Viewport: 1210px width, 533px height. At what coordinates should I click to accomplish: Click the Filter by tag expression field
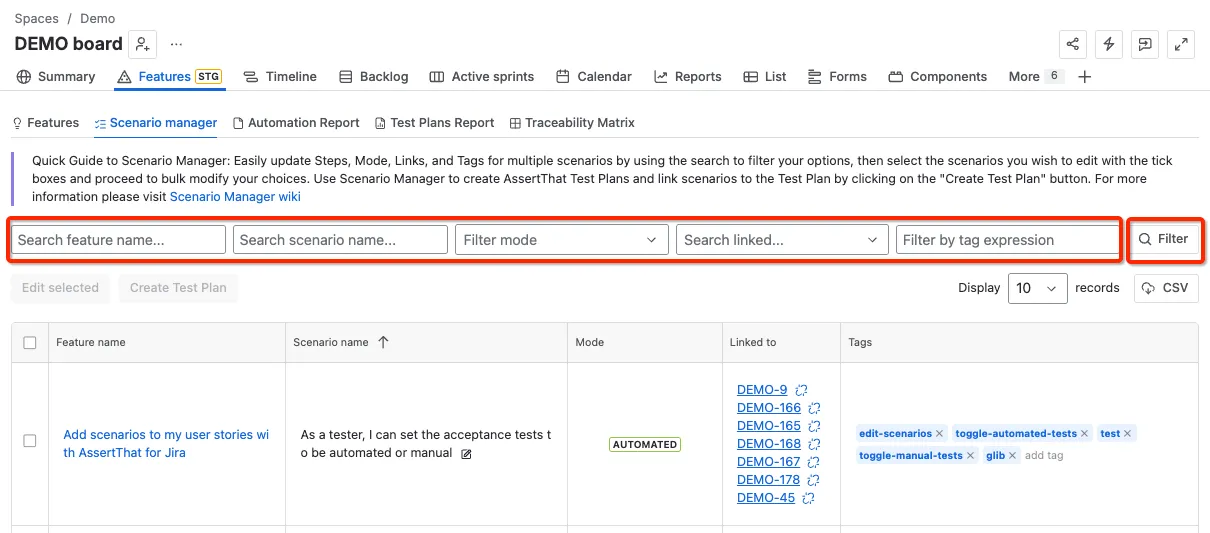coord(1007,240)
